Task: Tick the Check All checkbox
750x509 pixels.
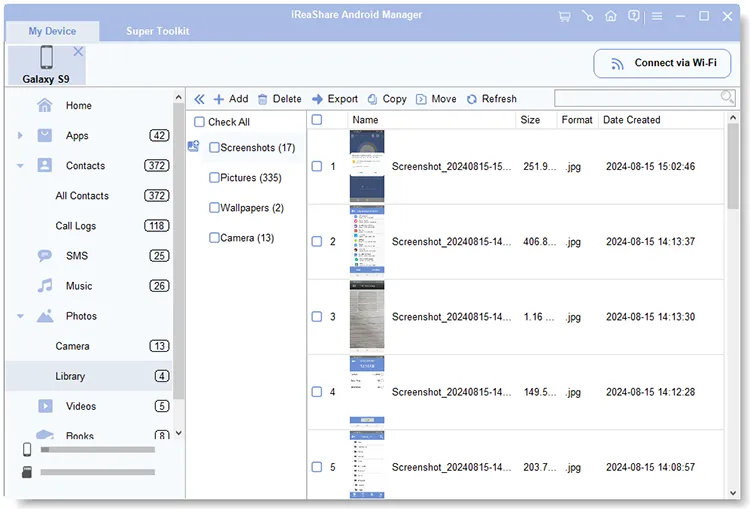Action: click(x=200, y=122)
